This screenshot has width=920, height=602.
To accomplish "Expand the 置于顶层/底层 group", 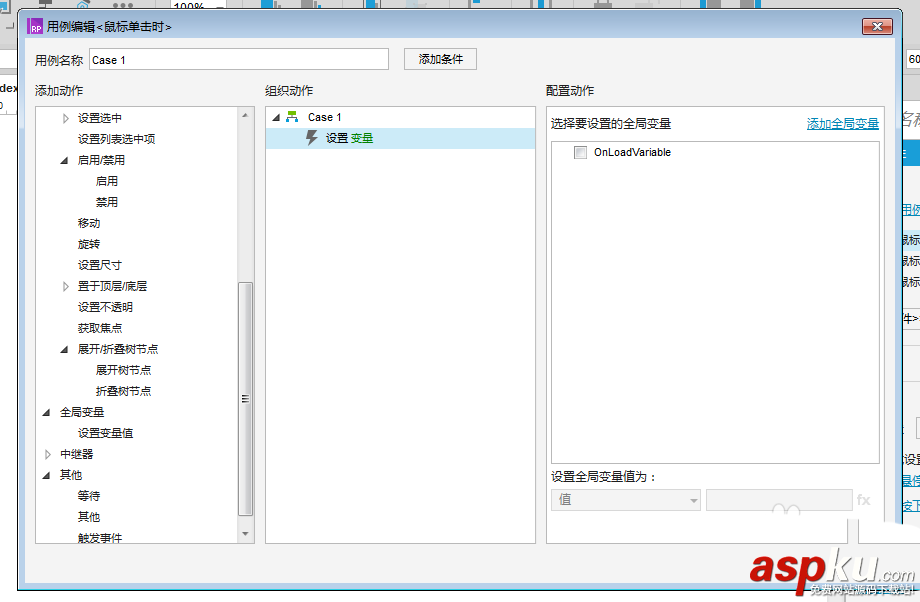I will 65,286.
